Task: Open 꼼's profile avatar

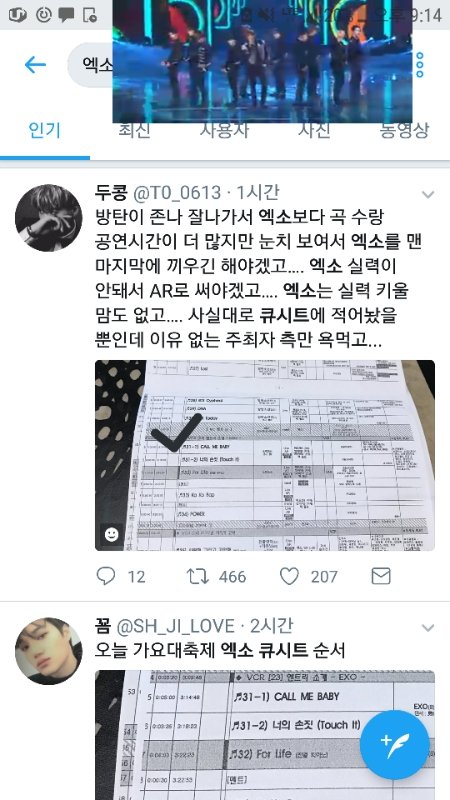Action: 48,651
